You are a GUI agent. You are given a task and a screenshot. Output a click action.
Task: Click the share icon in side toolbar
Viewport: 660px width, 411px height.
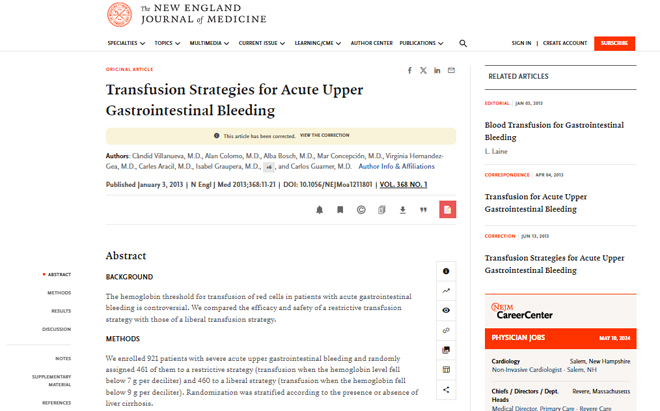(x=446, y=390)
